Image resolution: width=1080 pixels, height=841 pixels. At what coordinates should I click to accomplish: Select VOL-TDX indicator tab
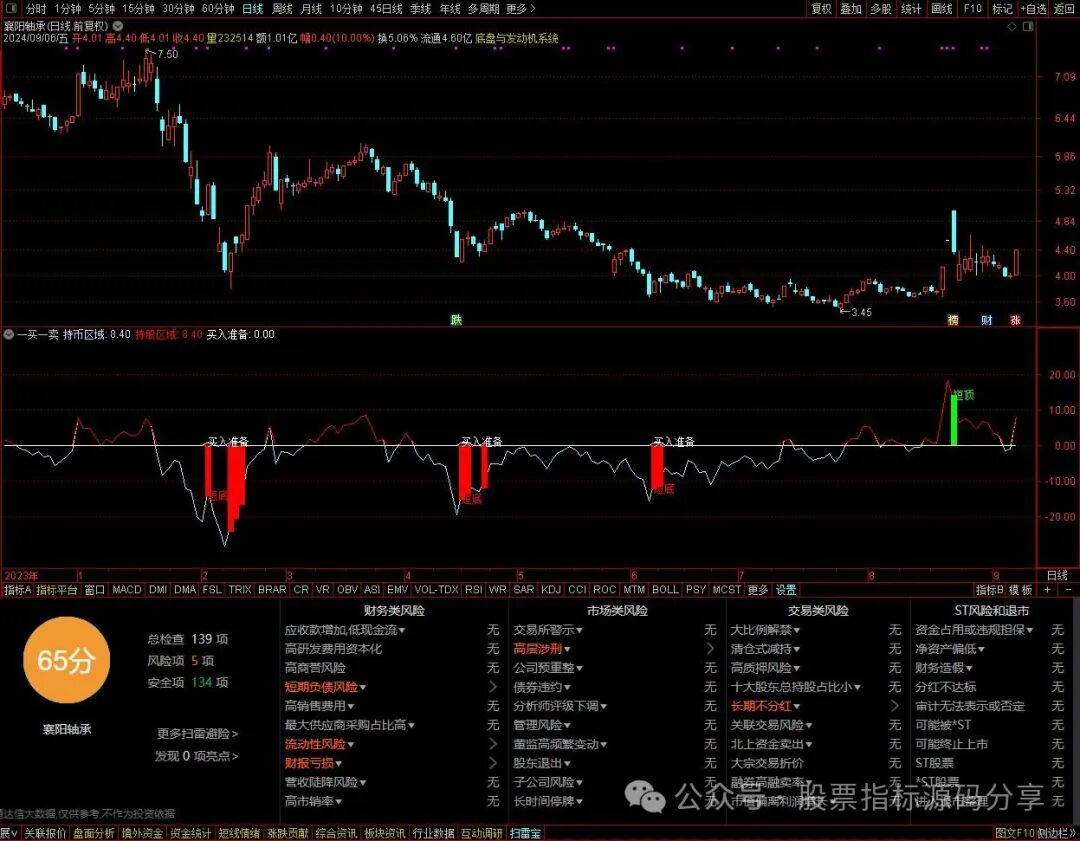click(437, 590)
